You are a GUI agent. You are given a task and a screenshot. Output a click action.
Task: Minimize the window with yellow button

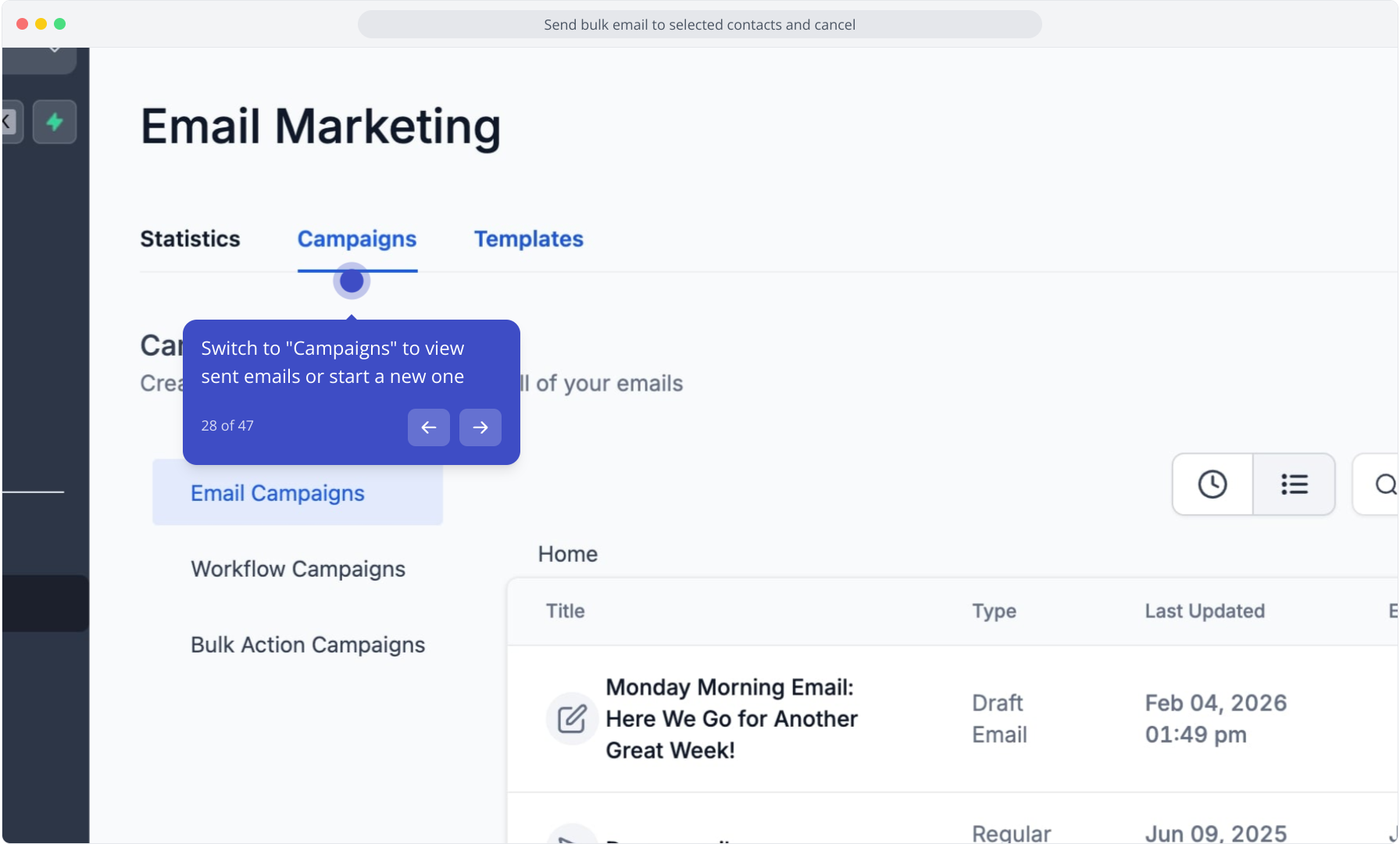41,24
